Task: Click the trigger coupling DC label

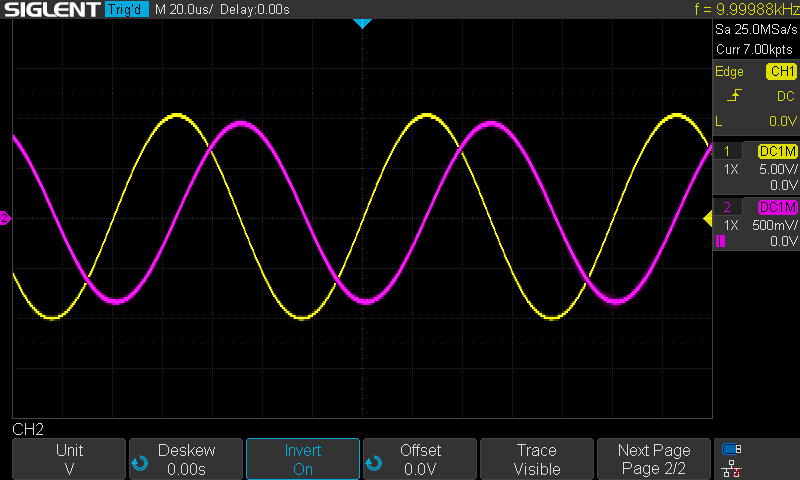Action: point(786,96)
